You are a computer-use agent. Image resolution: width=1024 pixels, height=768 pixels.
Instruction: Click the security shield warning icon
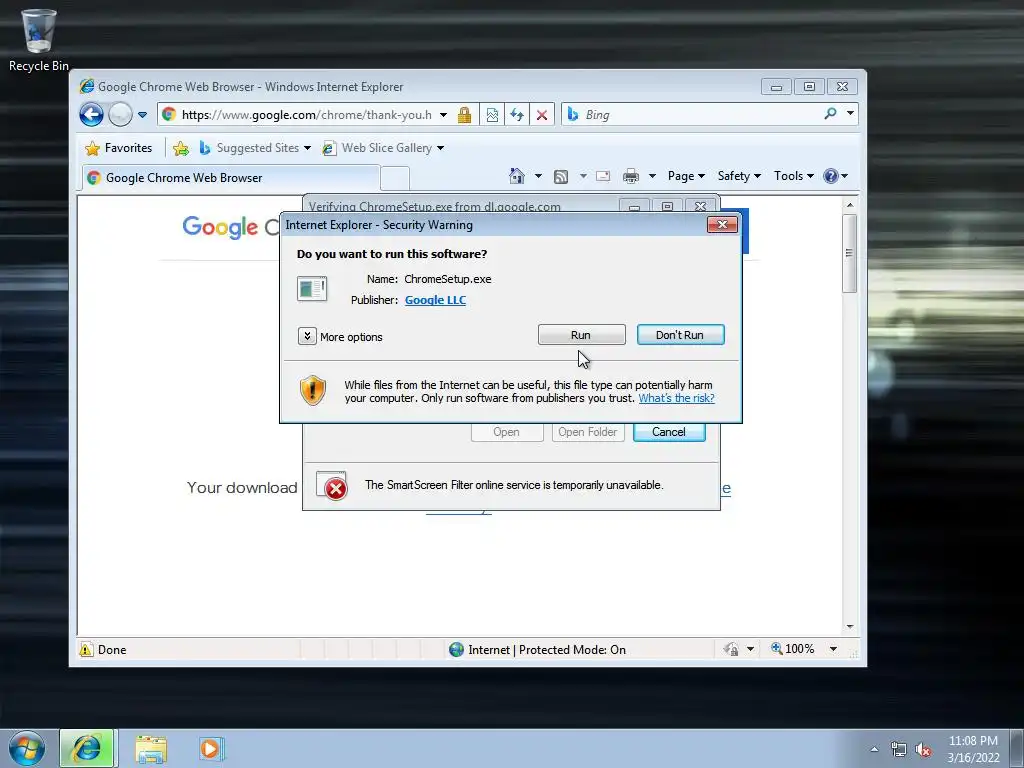pos(313,391)
